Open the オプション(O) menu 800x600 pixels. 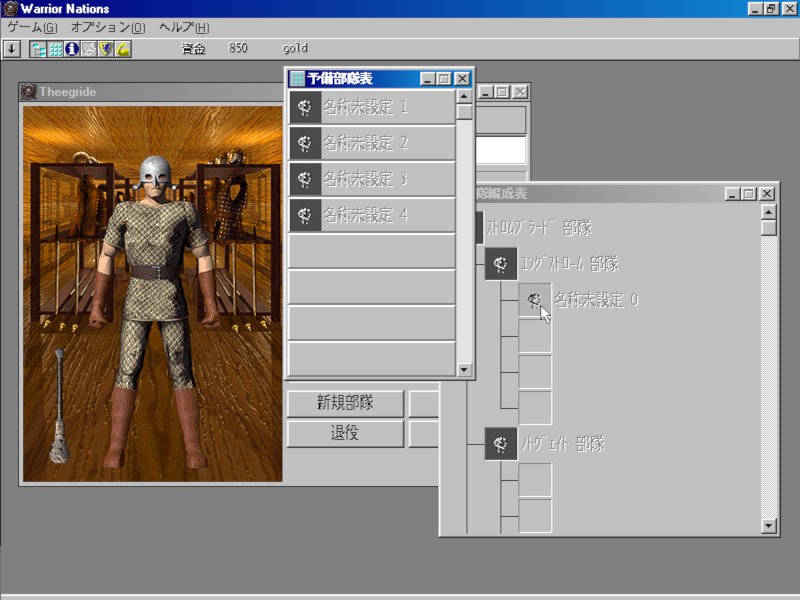point(107,27)
